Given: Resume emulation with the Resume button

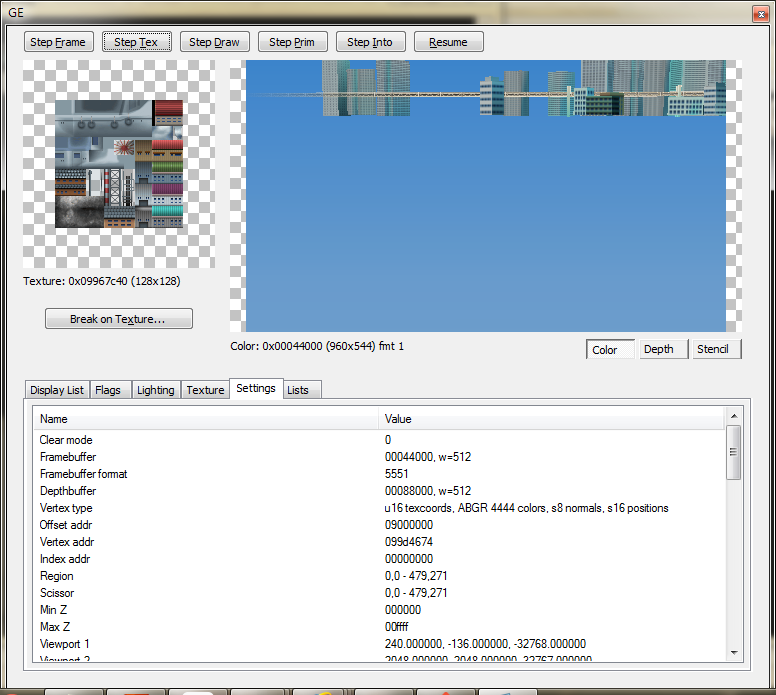Looking at the screenshot, I should tap(448, 42).
